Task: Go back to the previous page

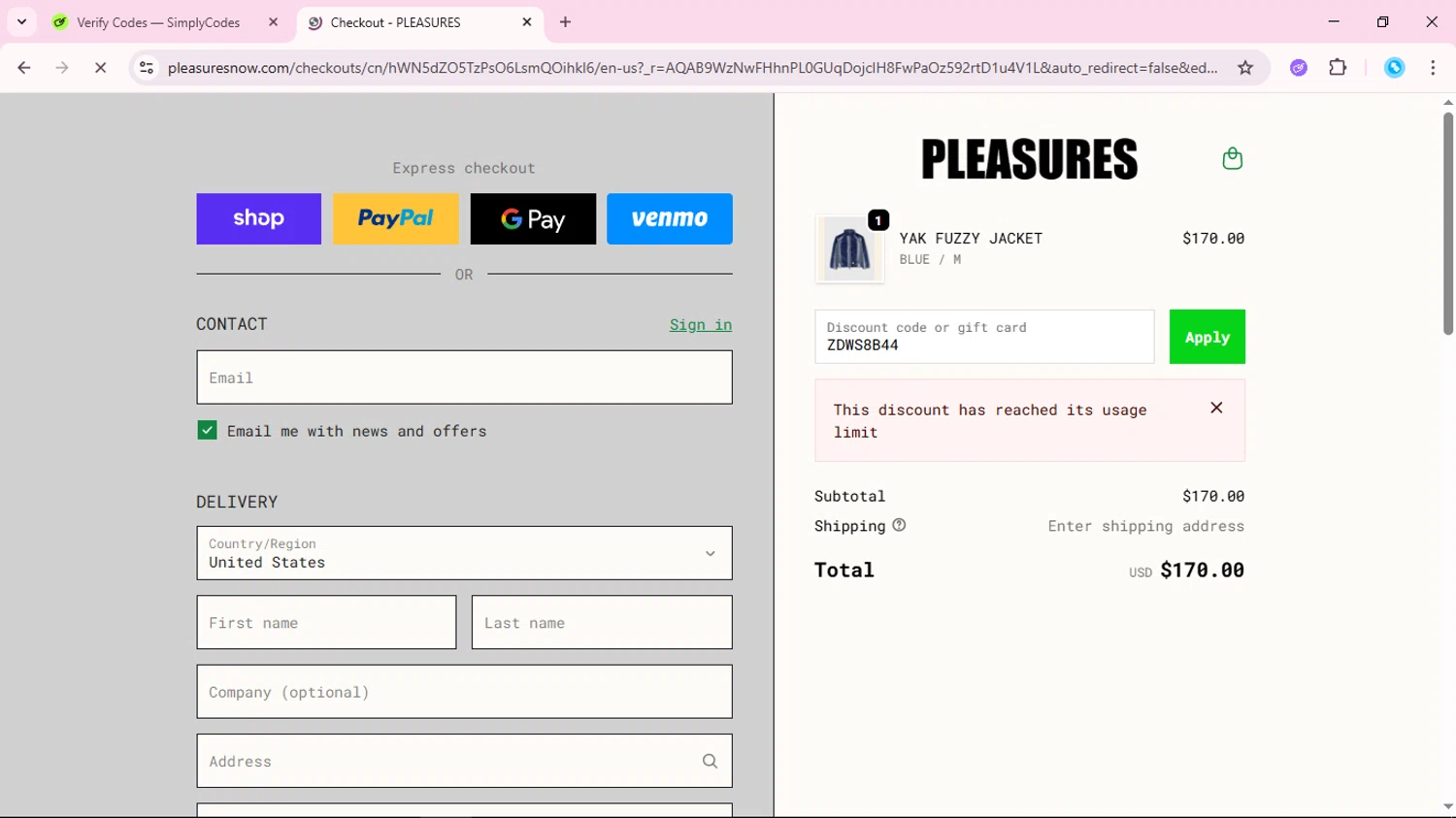Action: click(24, 68)
